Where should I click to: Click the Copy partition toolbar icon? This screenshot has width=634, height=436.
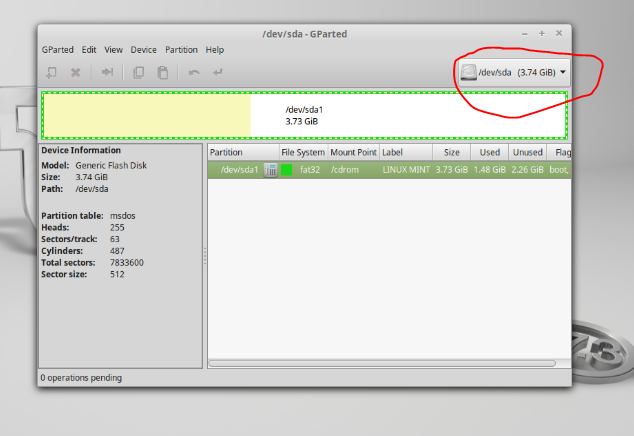click(139, 72)
